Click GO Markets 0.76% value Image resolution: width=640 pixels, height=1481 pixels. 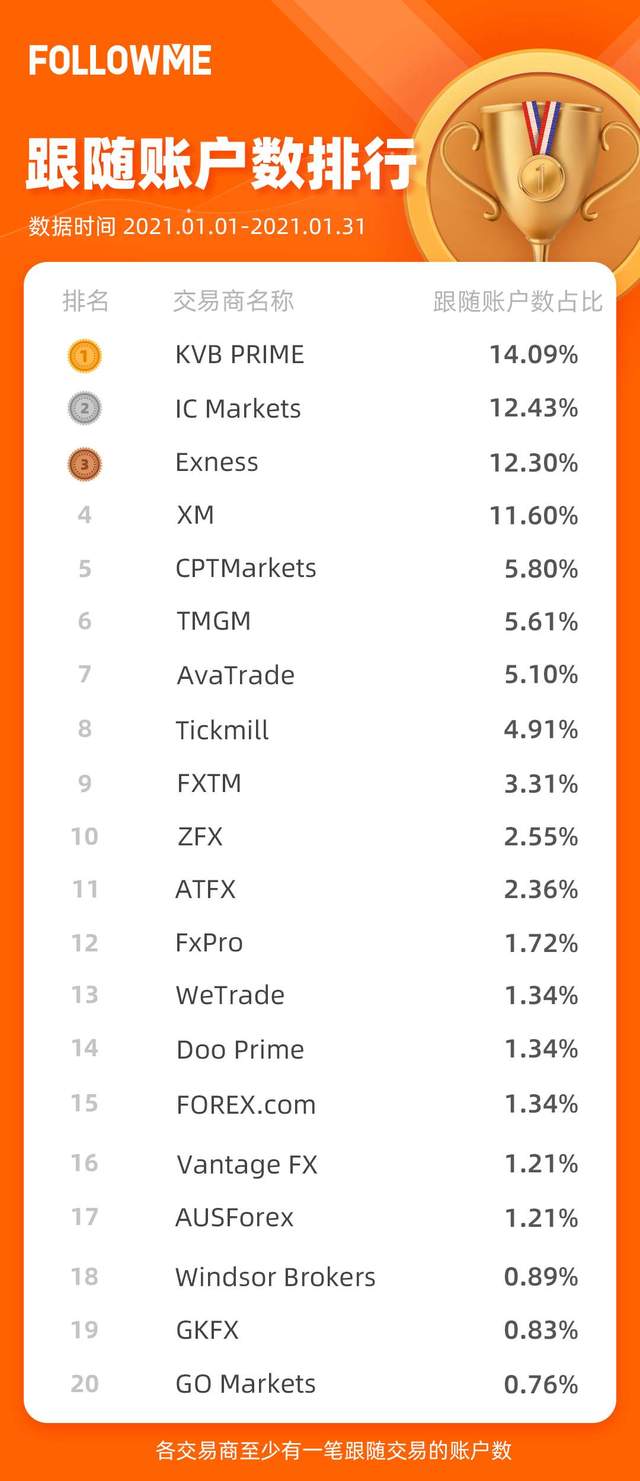pos(541,1385)
